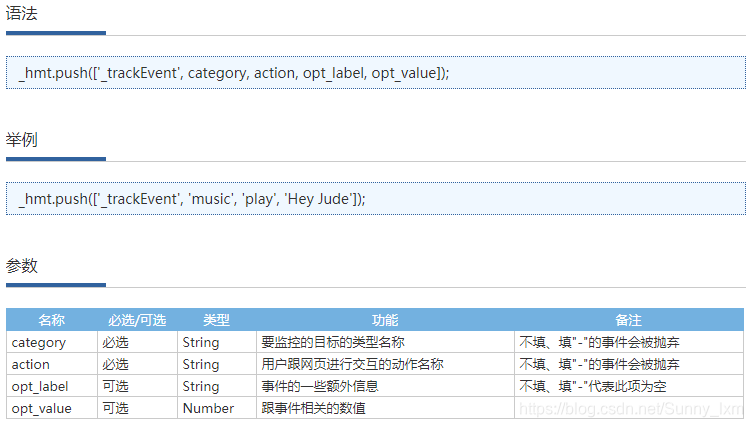Viewport: 753px width, 427px height.
Task: Select the 类型 column header
Action: [x=217, y=320]
